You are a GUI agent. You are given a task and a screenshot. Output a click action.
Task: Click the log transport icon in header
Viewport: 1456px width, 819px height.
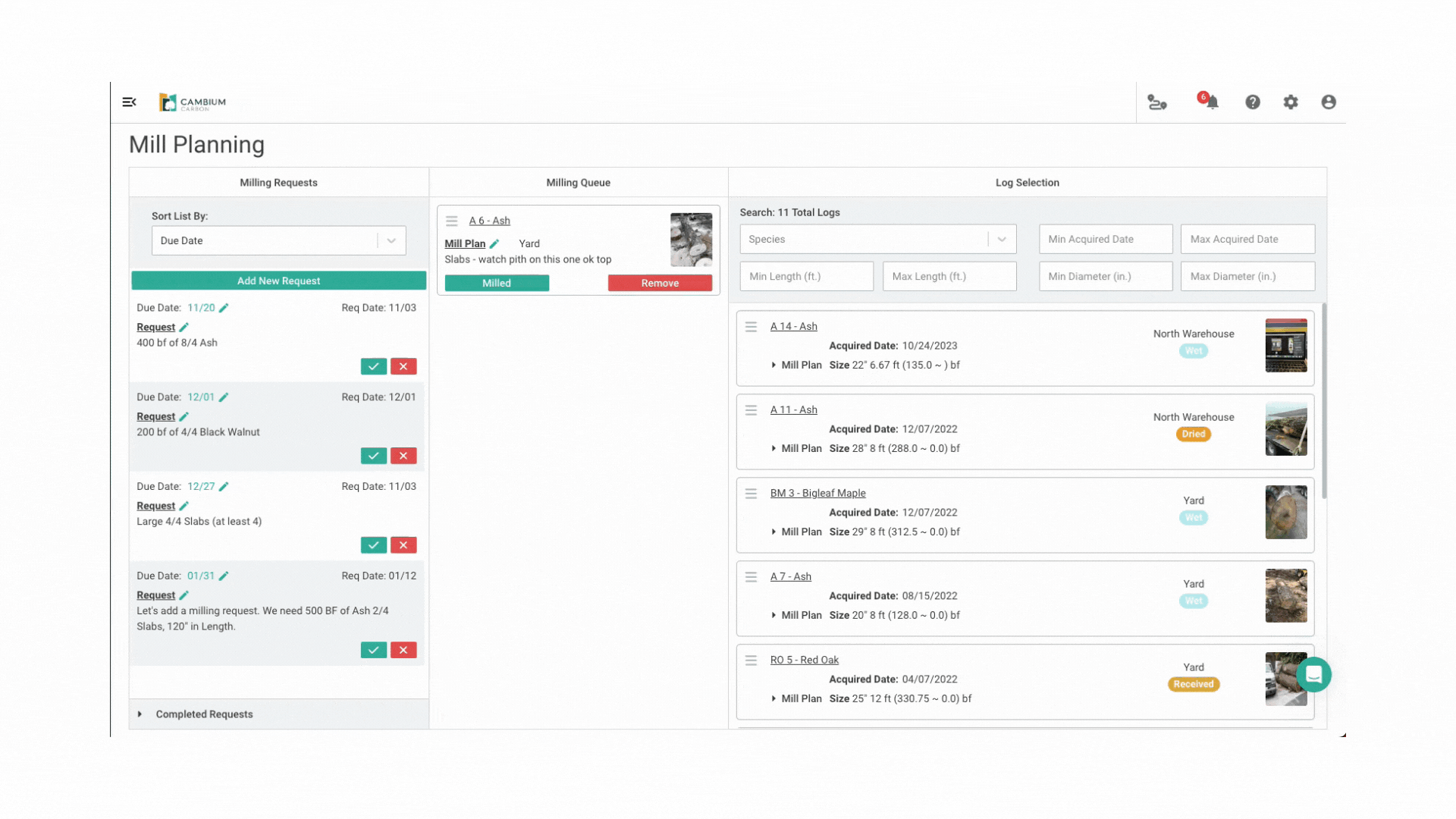click(x=1156, y=102)
